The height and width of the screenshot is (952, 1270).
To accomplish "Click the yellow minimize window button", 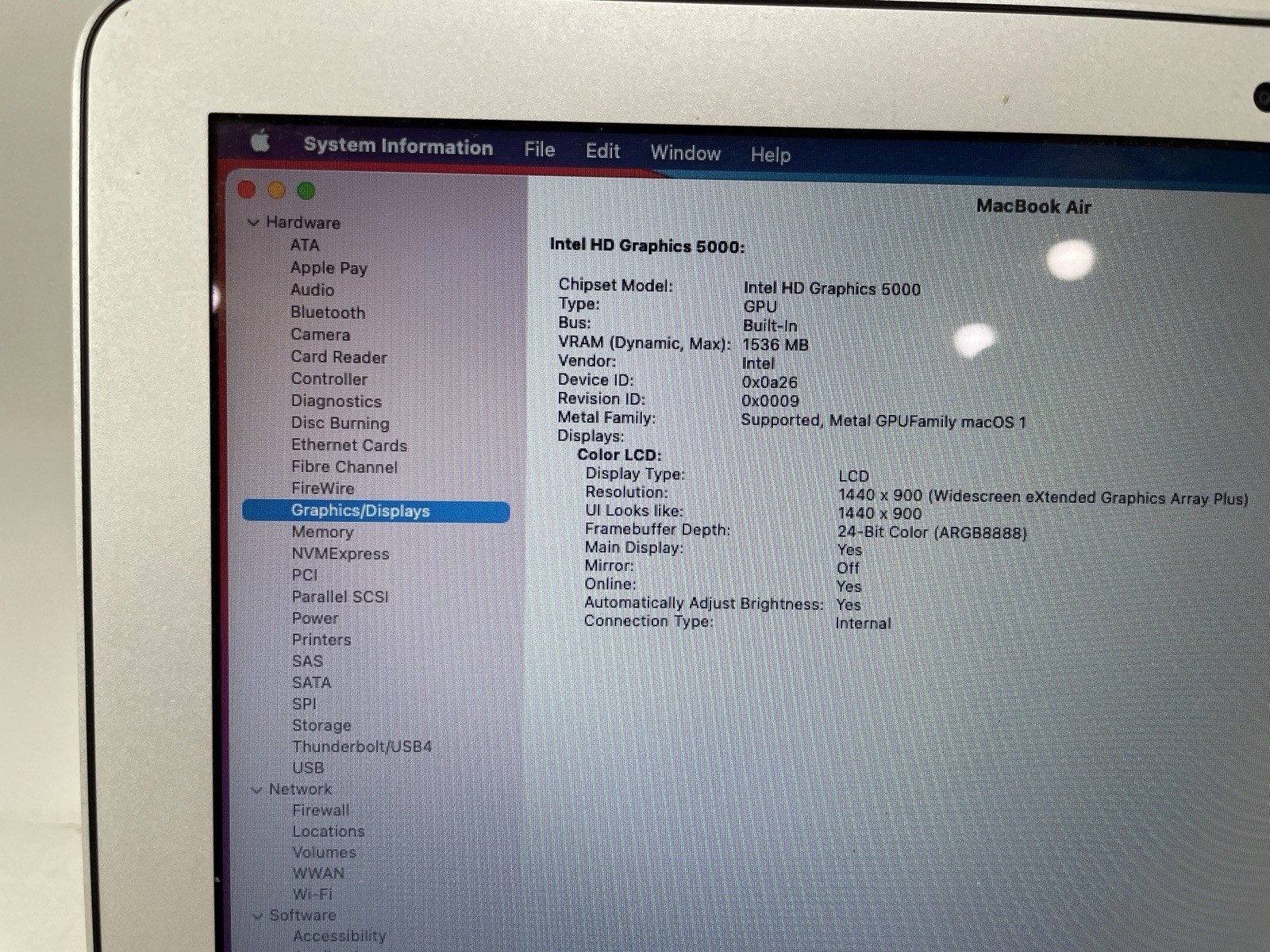I will click(x=276, y=190).
